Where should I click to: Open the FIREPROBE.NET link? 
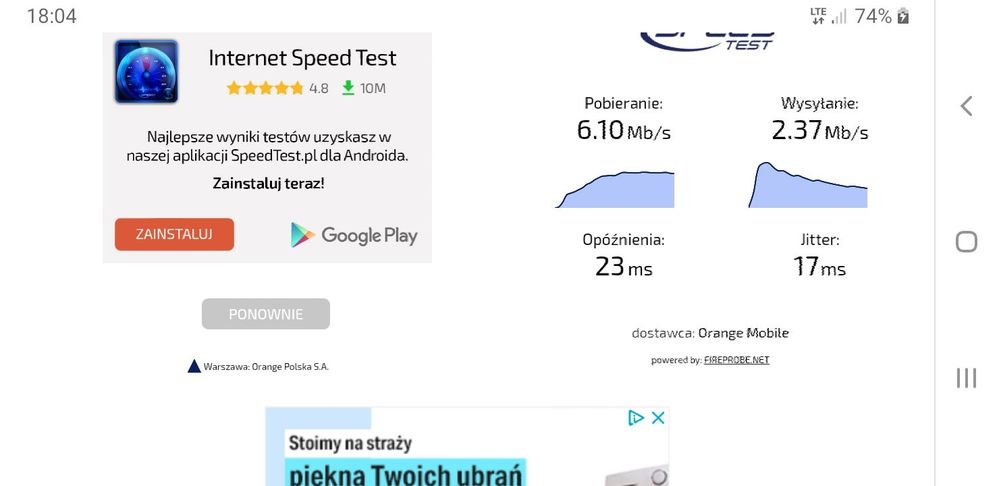coord(736,360)
